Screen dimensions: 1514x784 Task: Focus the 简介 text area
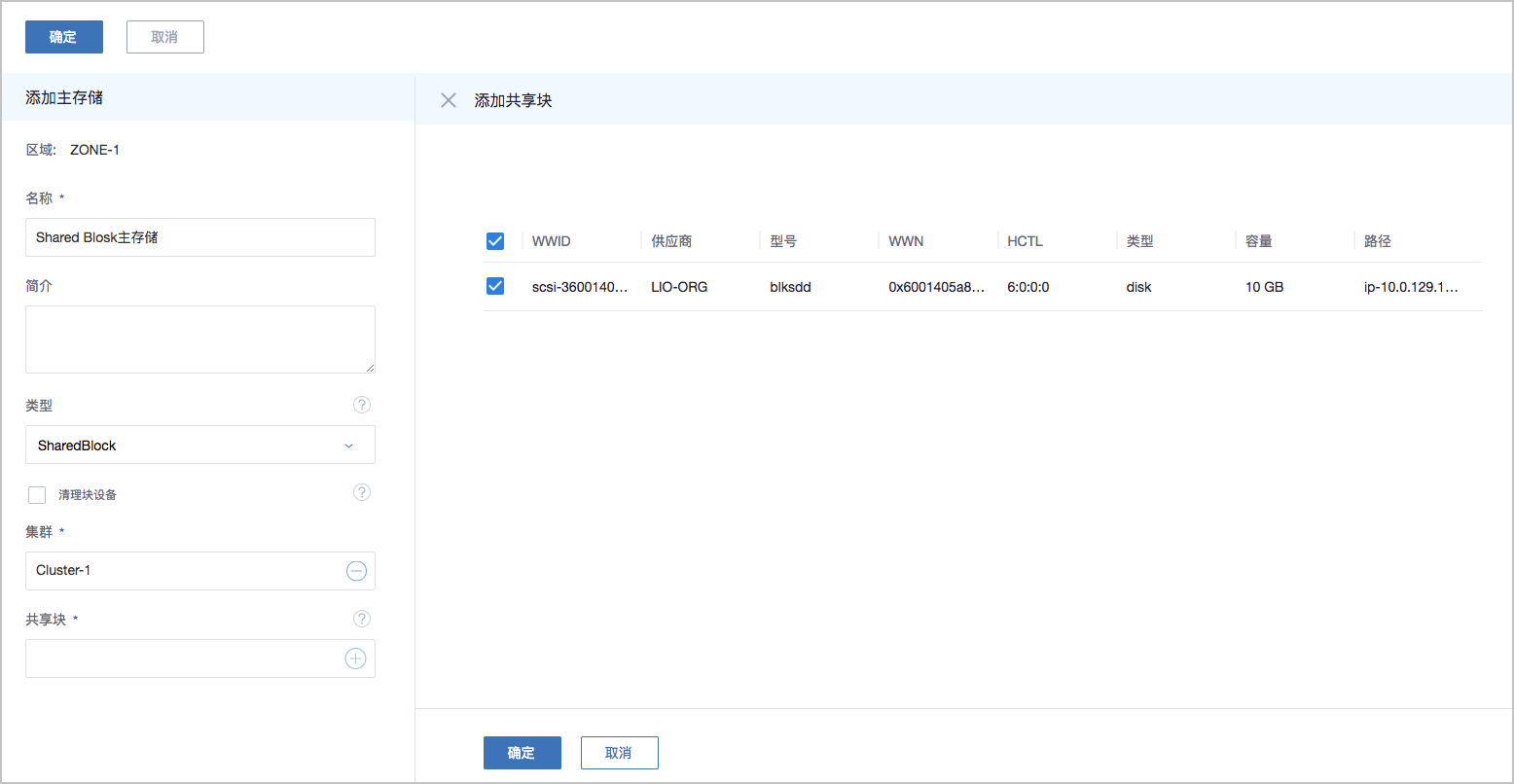coord(200,339)
